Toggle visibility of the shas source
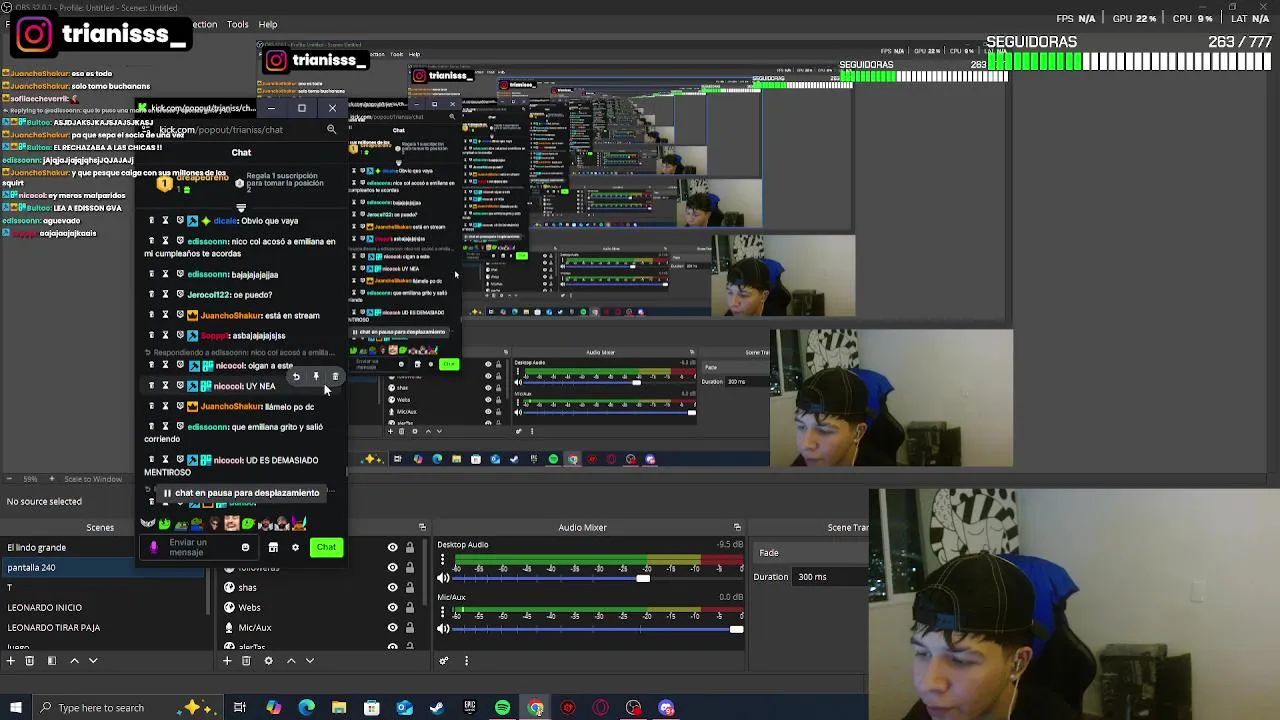 click(392, 587)
